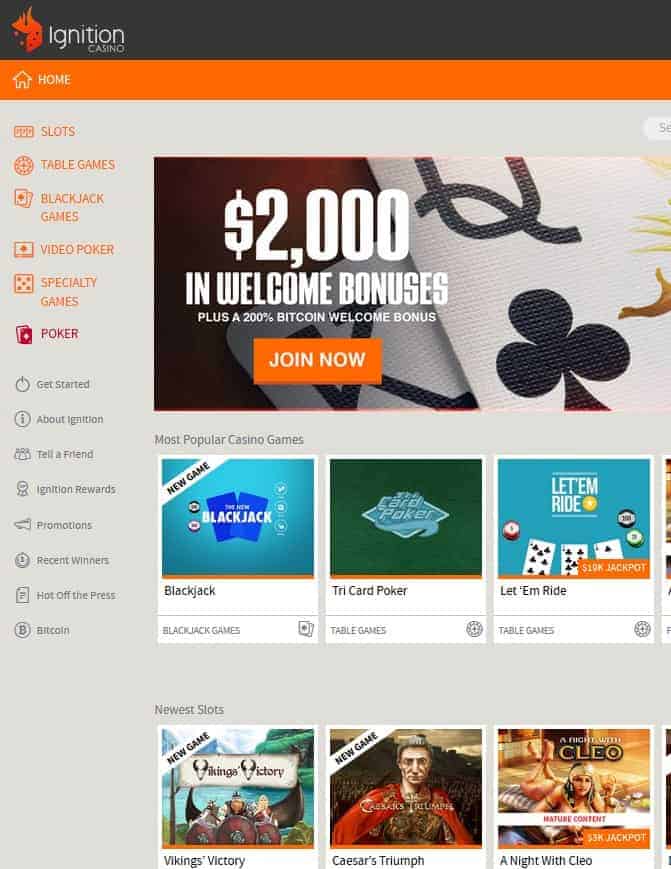Click the red Poker card icon

(24, 334)
